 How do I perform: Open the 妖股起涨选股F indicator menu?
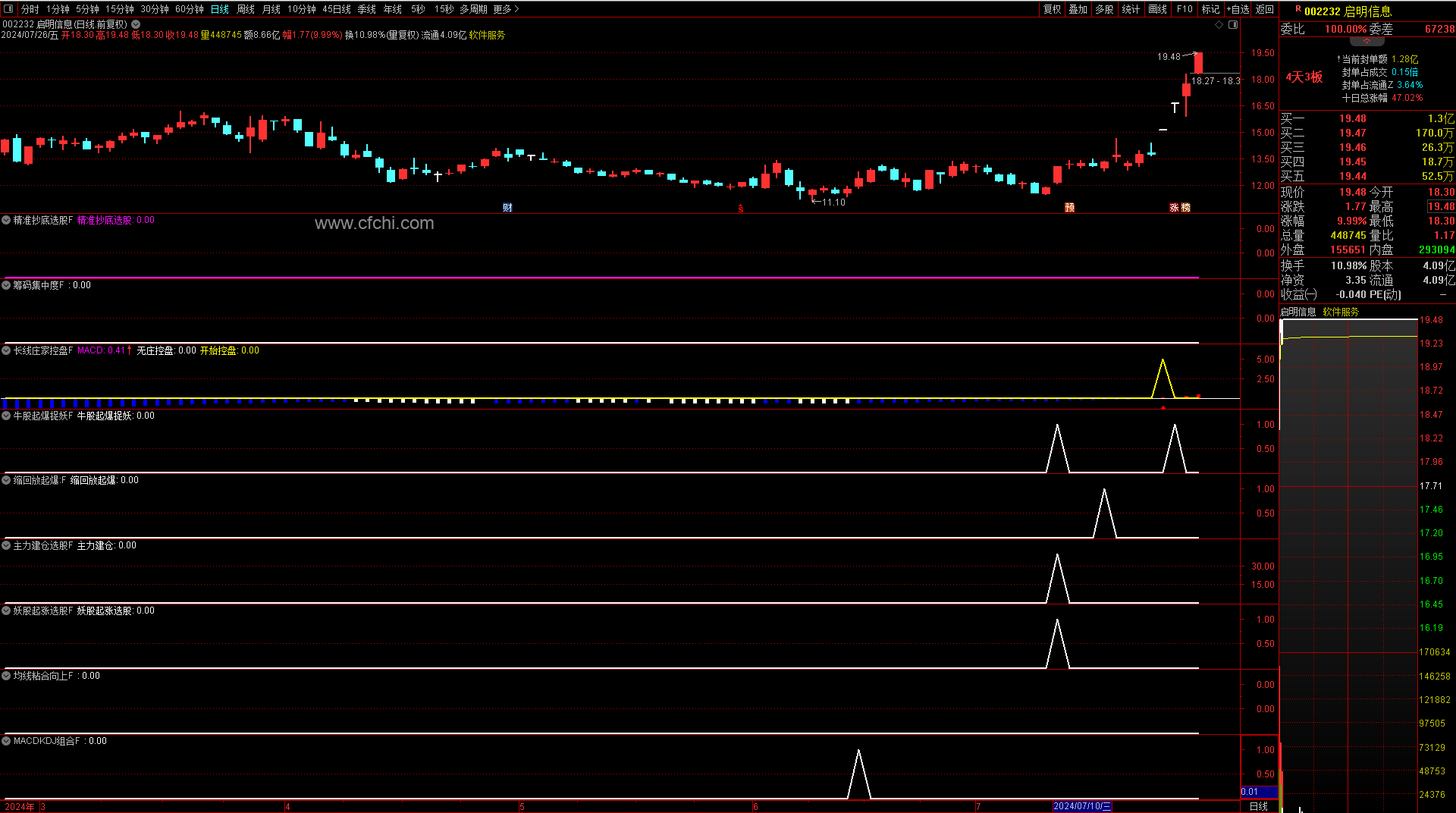(x=6, y=611)
